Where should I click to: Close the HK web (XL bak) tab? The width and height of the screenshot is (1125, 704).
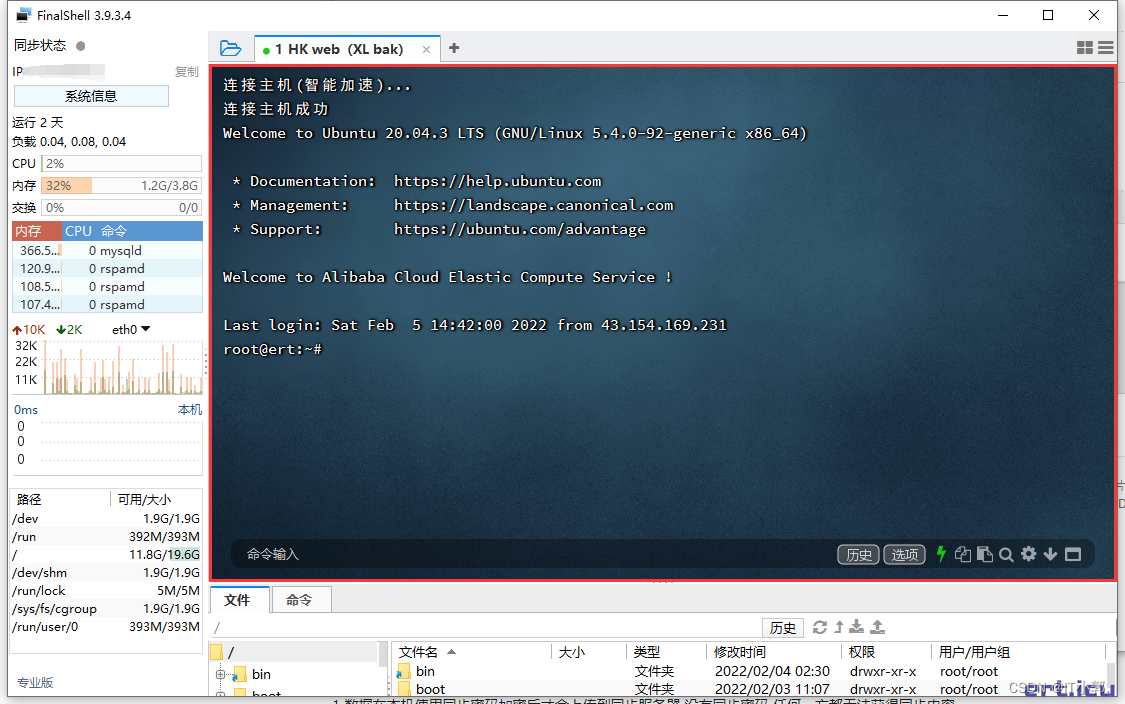coord(426,50)
